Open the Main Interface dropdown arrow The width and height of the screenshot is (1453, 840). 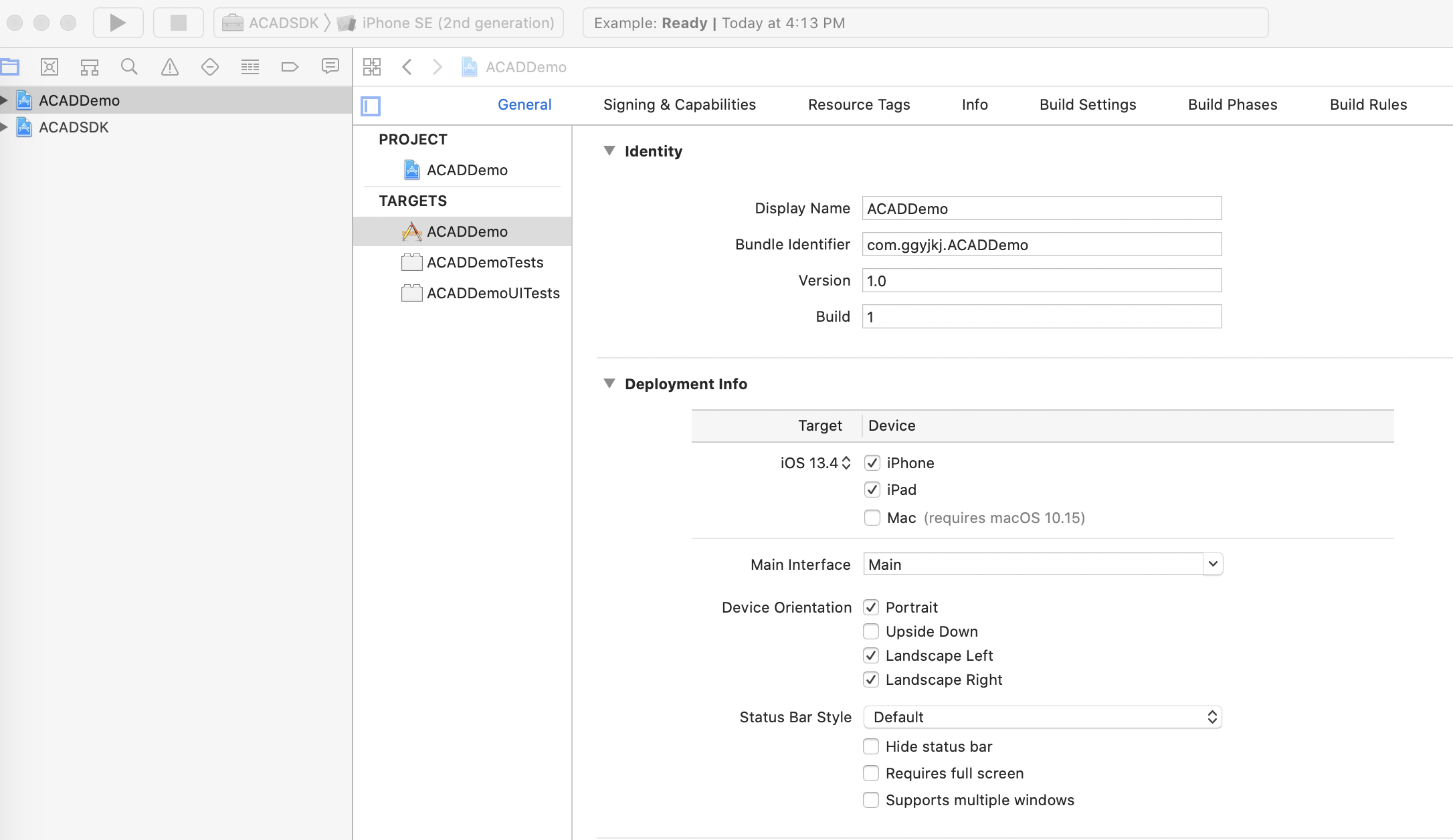coord(1213,564)
